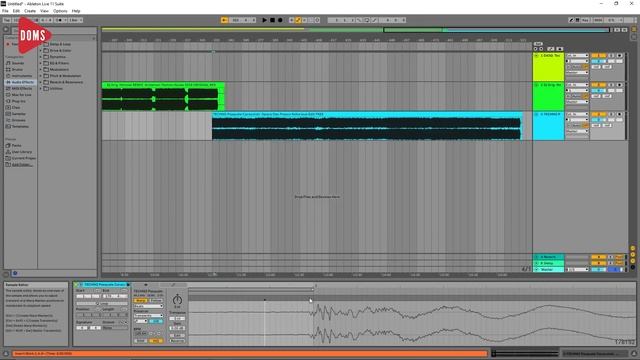
Task: Expand the Pitch & Modulation folder
Action: [41, 76]
